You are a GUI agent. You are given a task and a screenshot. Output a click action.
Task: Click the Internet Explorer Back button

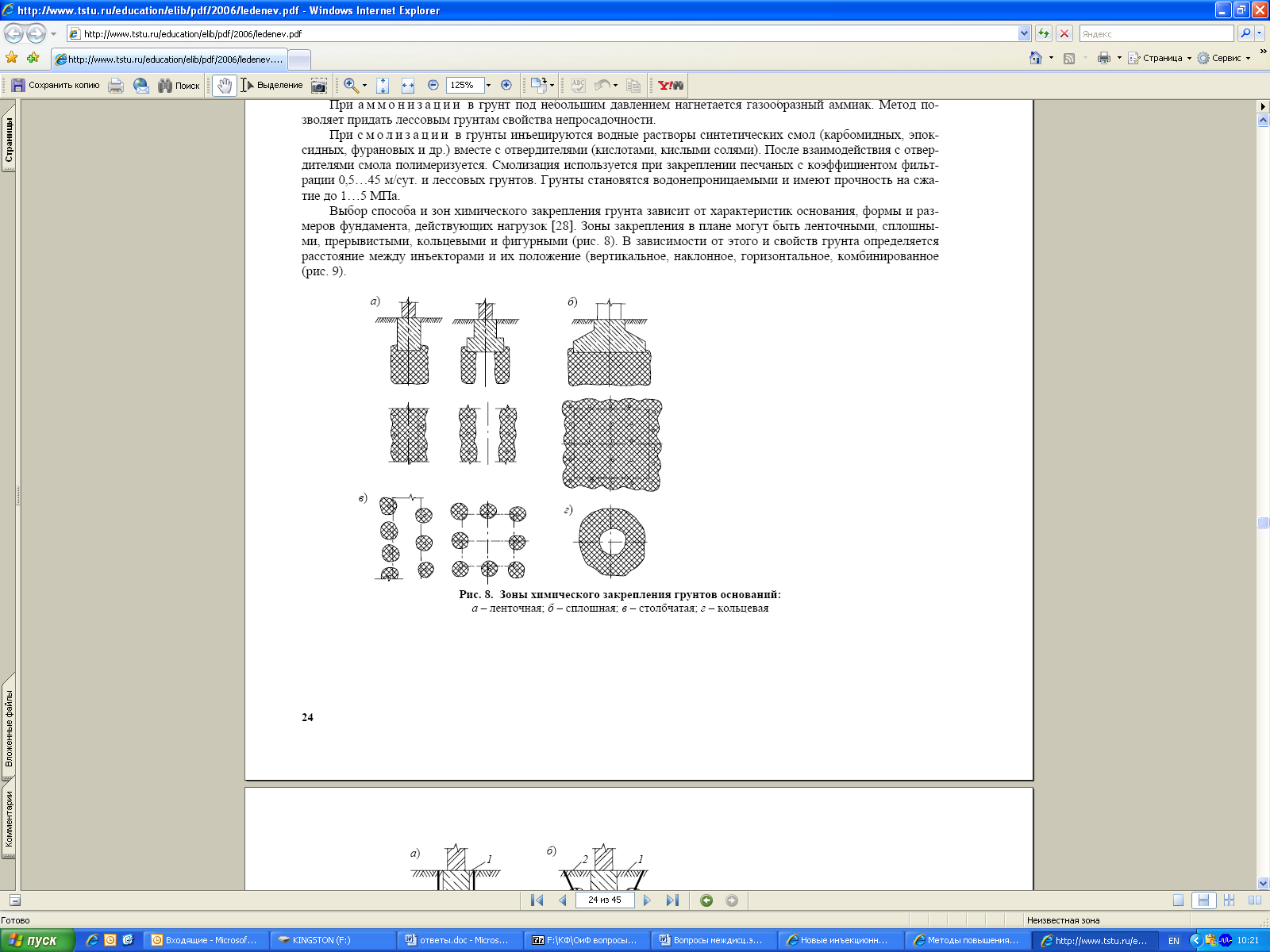(14, 33)
